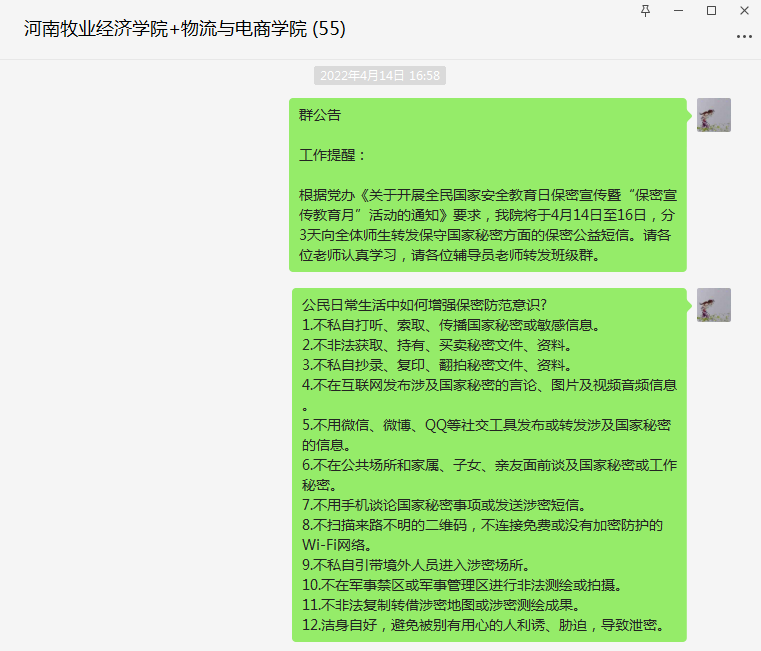Open the three-dot chat info menu
Screen dimensions: 761x651
pyautogui.click(x=744, y=35)
